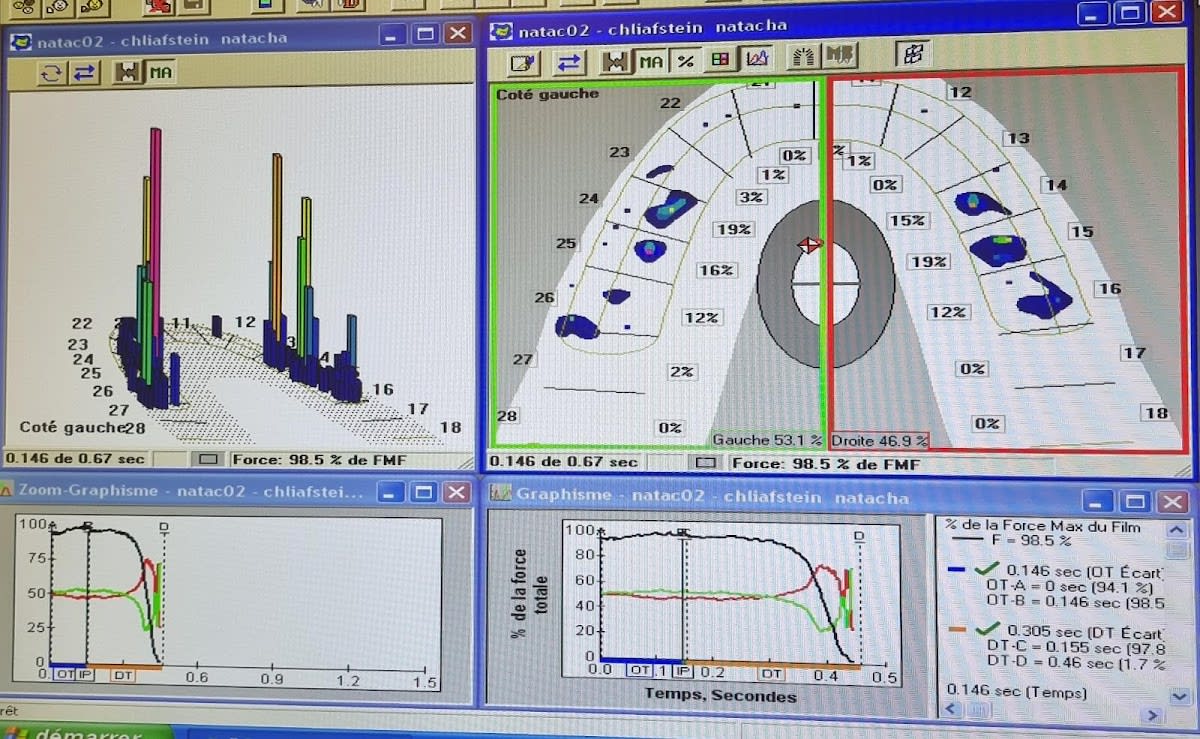Click the legend horizontal scrollbar thumb
The height and width of the screenshot is (739, 1200).
(978, 710)
